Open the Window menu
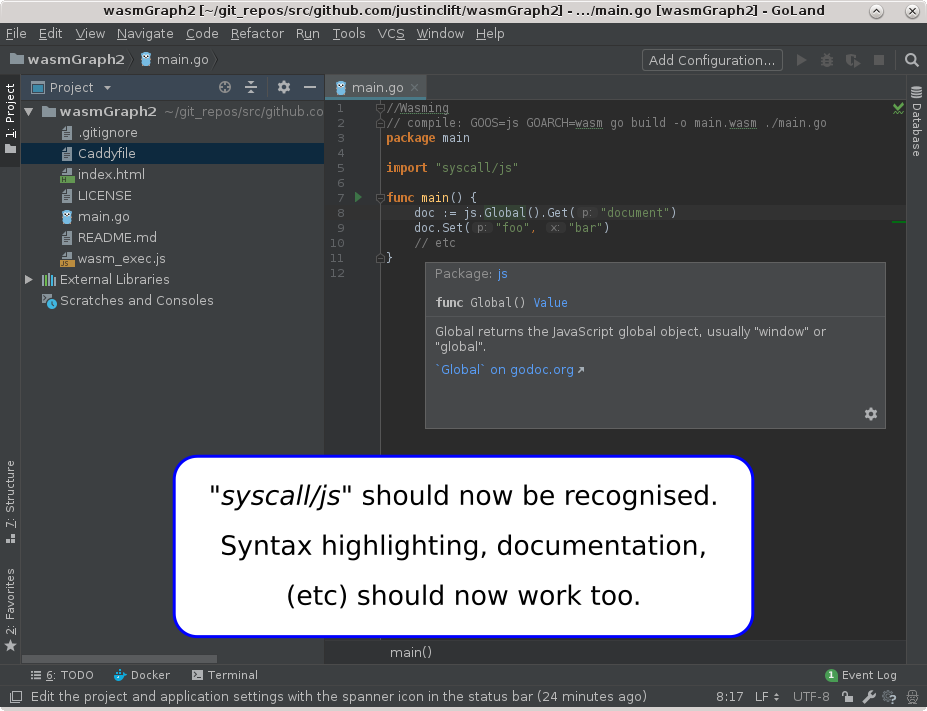 click(x=440, y=34)
